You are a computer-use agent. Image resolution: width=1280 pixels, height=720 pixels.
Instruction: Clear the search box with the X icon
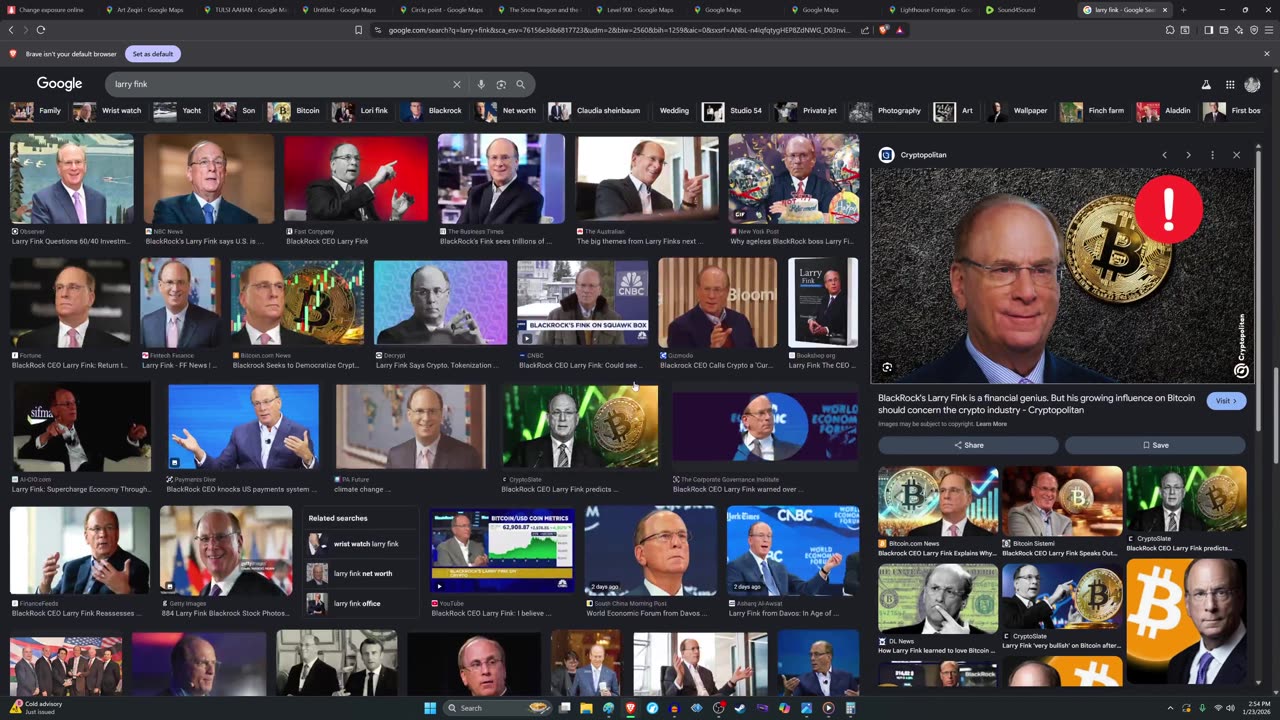click(457, 84)
